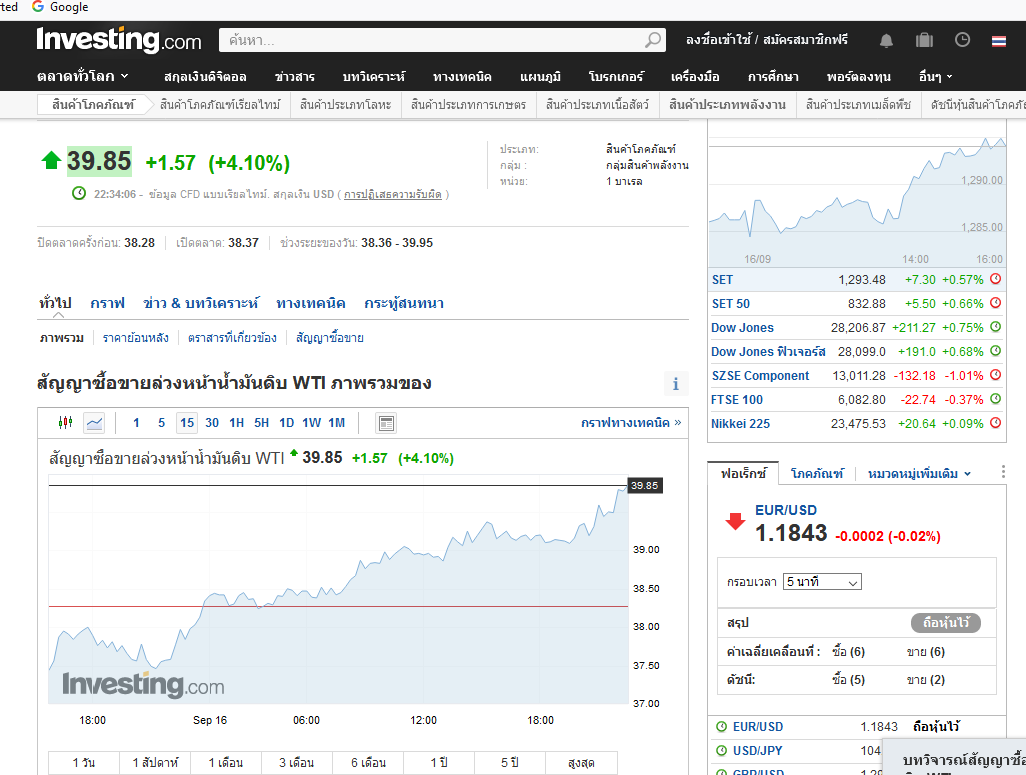Click the info icon beside WTI overview heading
Image resolution: width=1026 pixels, height=775 pixels.
click(x=676, y=383)
